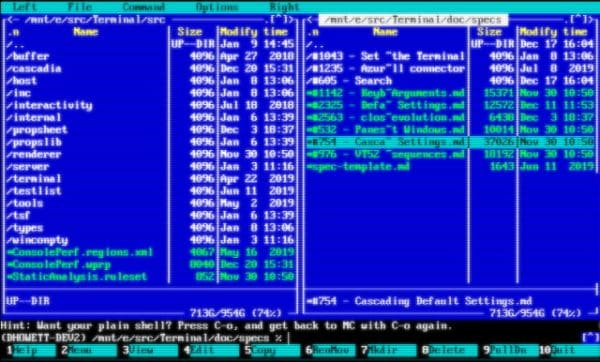Select the ConsolePerf.wprp file

[150, 264]
